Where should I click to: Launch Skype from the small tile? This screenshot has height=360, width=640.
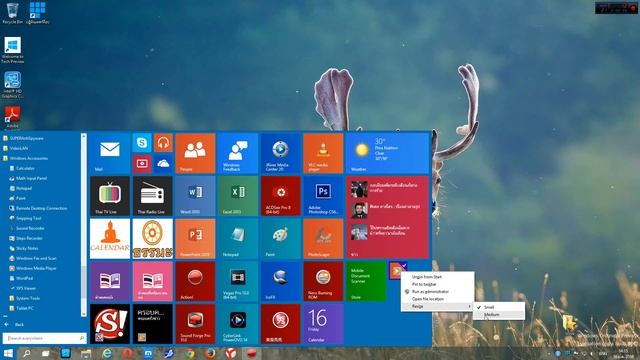click(x=142, y=143)
